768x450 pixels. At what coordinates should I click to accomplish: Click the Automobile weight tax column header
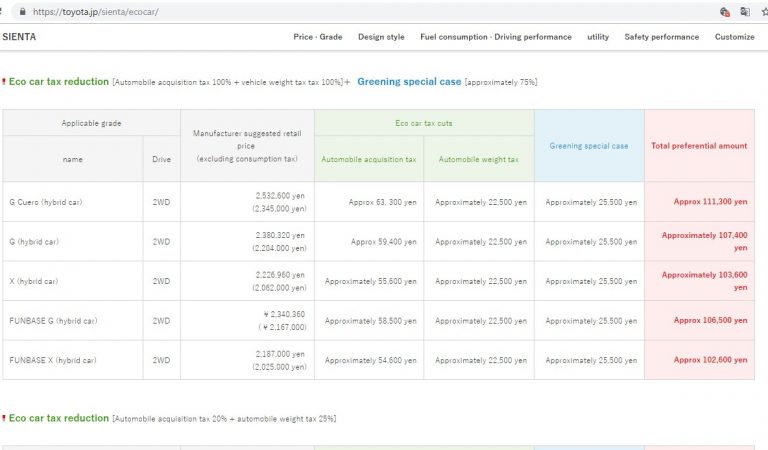click(x=479, y=159)
